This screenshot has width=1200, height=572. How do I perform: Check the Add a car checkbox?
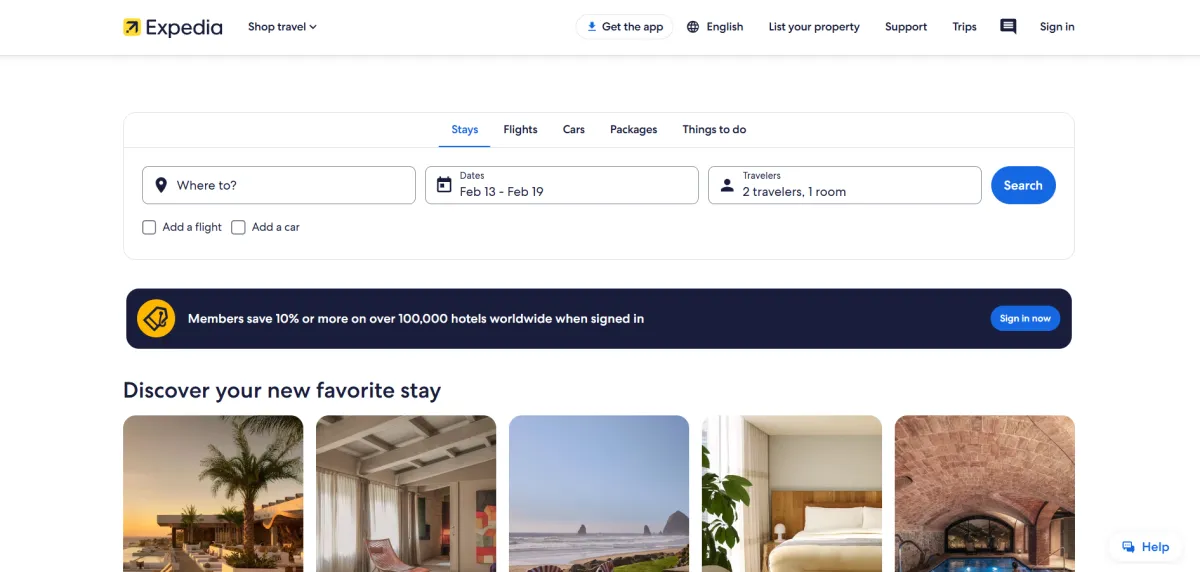point(238,227)
